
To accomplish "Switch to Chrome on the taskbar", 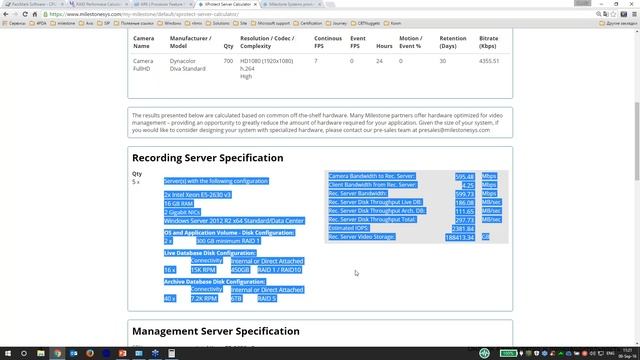I will 57,353.
